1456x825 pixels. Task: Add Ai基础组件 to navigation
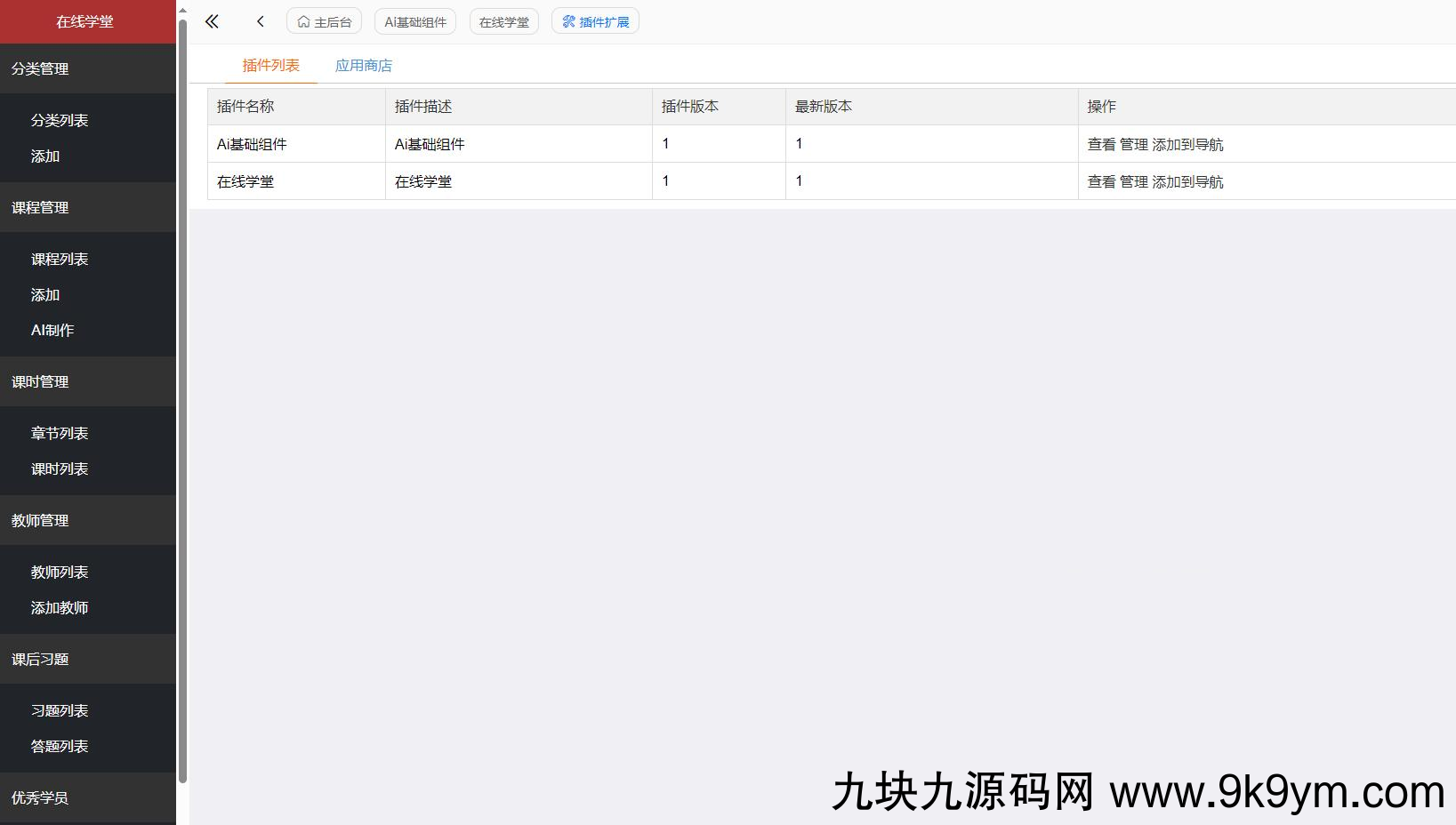click(x=1187, y=144)
